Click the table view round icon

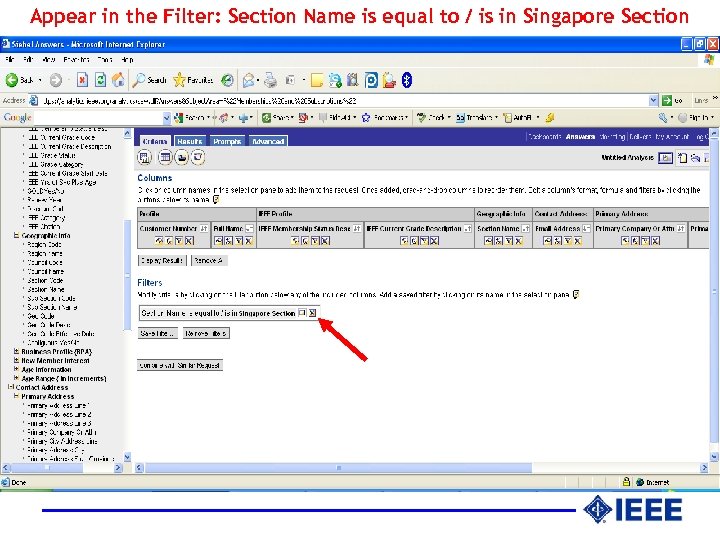point(165,158)
